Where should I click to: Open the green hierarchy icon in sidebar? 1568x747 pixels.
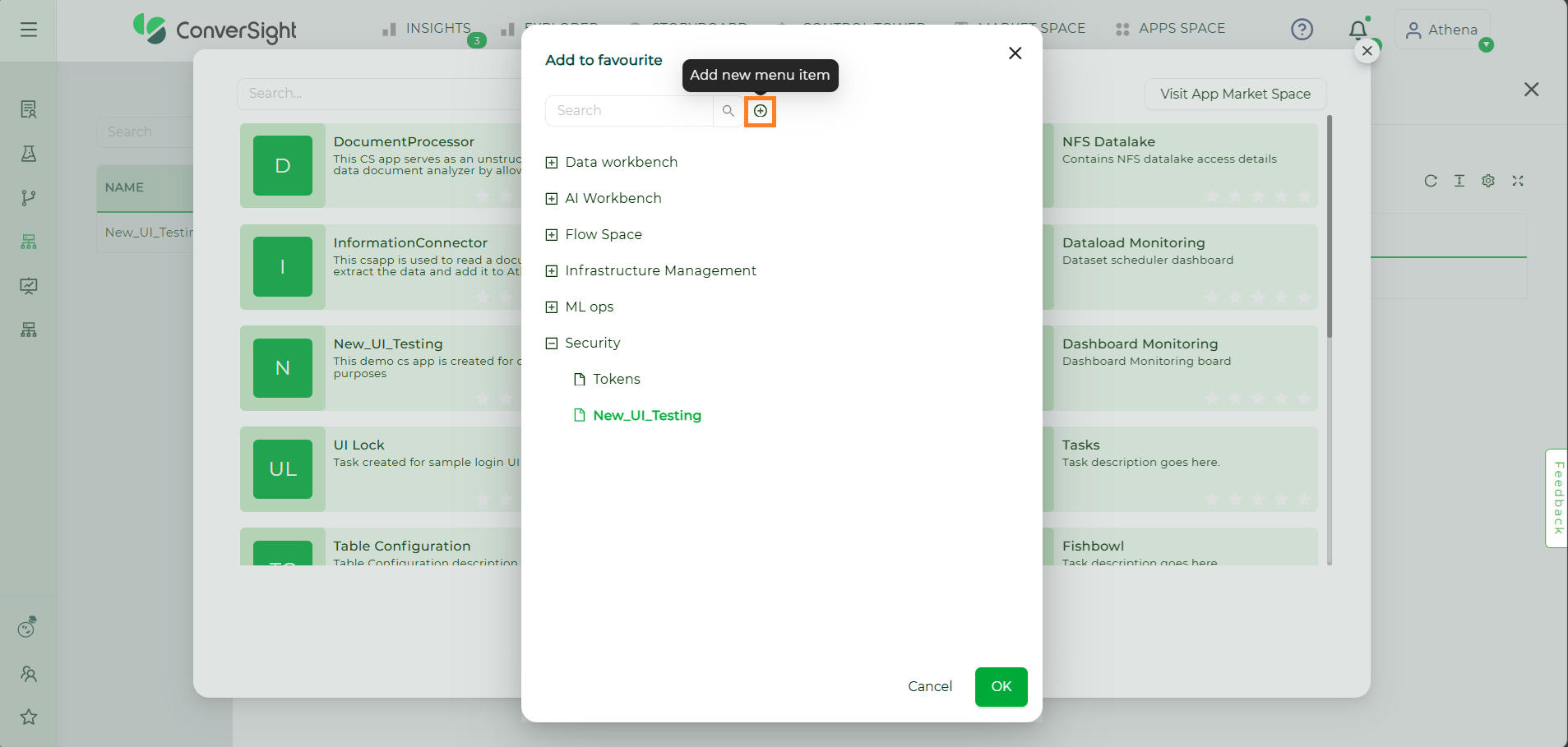29,242
